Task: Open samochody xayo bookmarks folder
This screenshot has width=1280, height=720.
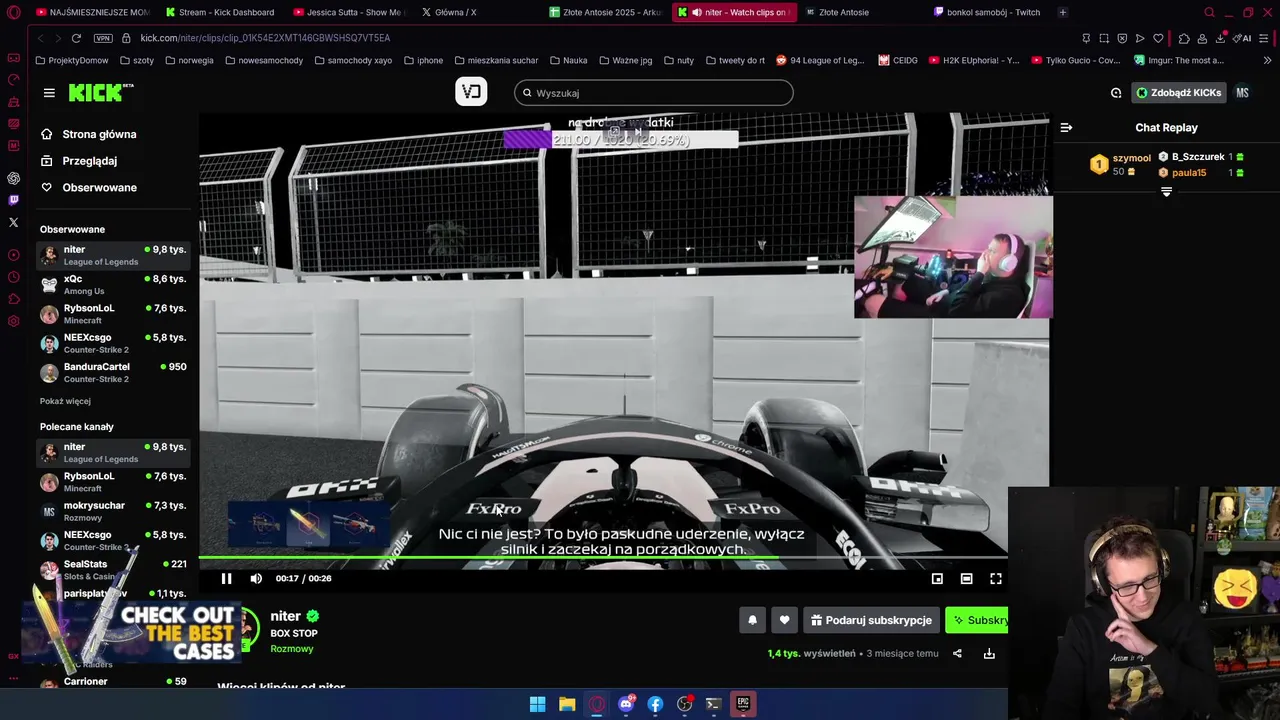Action: point(353,60)
